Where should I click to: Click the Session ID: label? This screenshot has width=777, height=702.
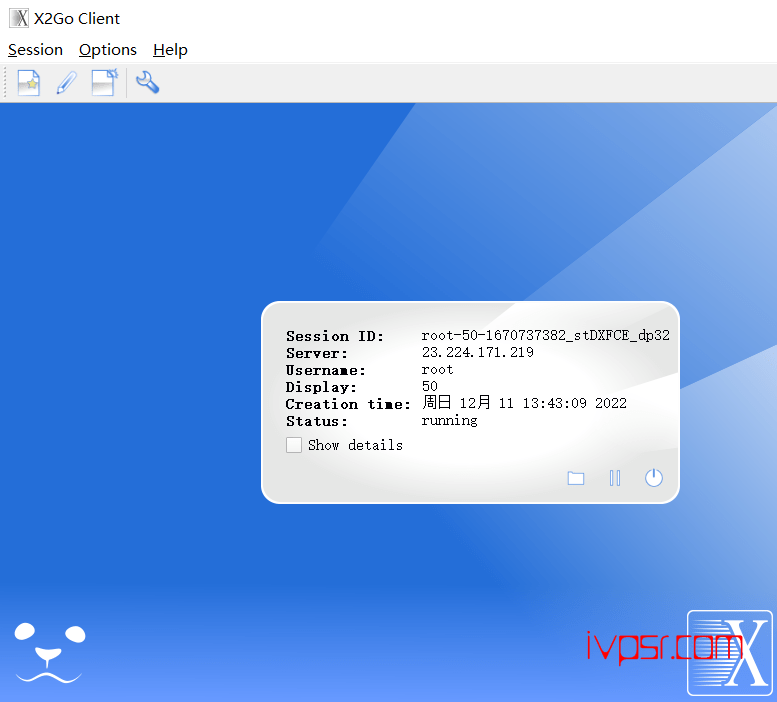coord(335,336)
